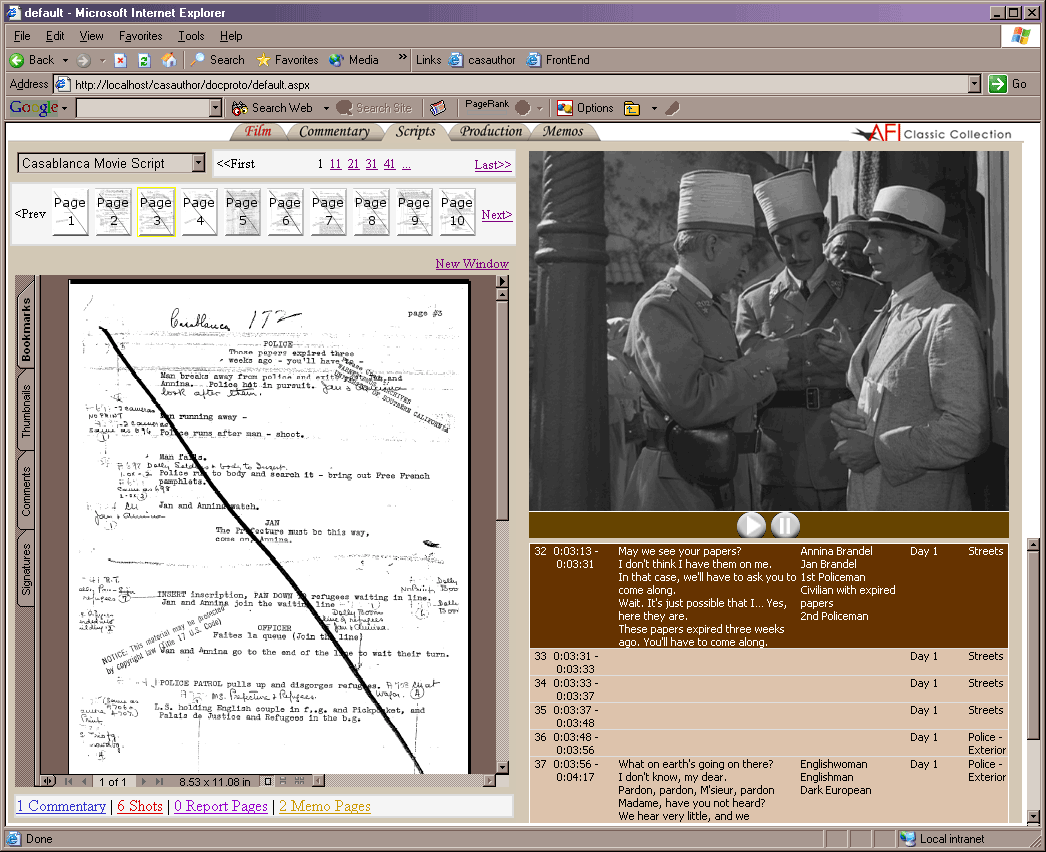Viewport: 1046px width, 852px height.
Task: Click the Stop loading icon
Action: pyautogui.click(x=120, y=60)
